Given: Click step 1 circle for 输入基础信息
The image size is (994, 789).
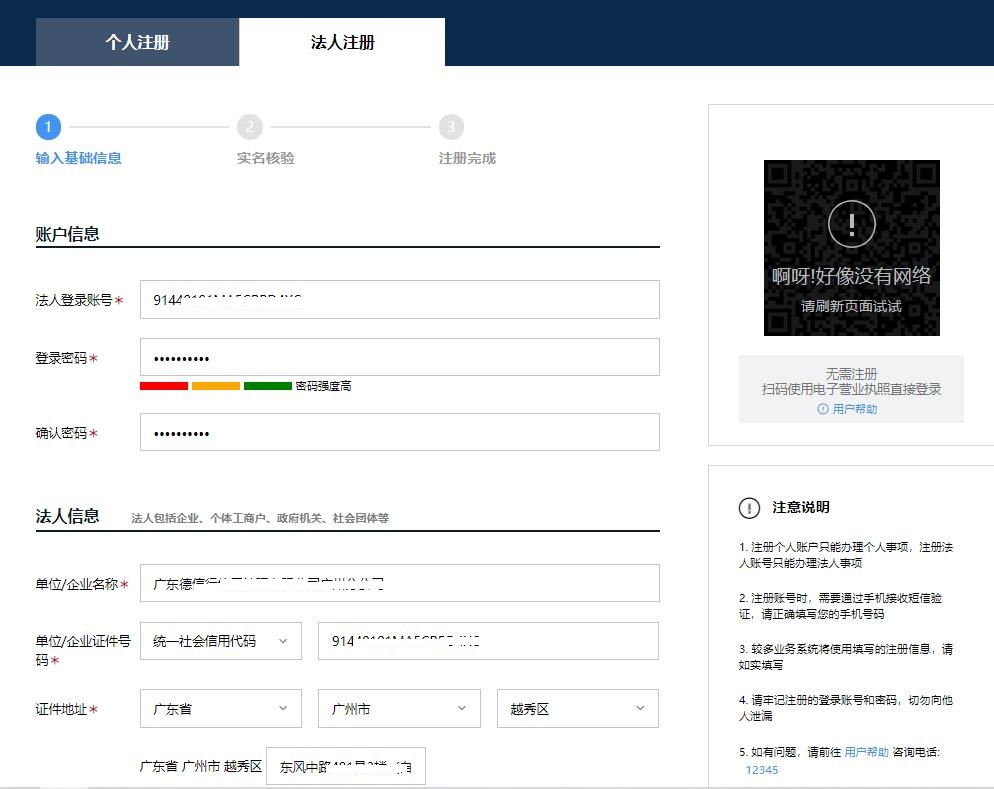Looking at the screenshot, I should pos(48,127).
